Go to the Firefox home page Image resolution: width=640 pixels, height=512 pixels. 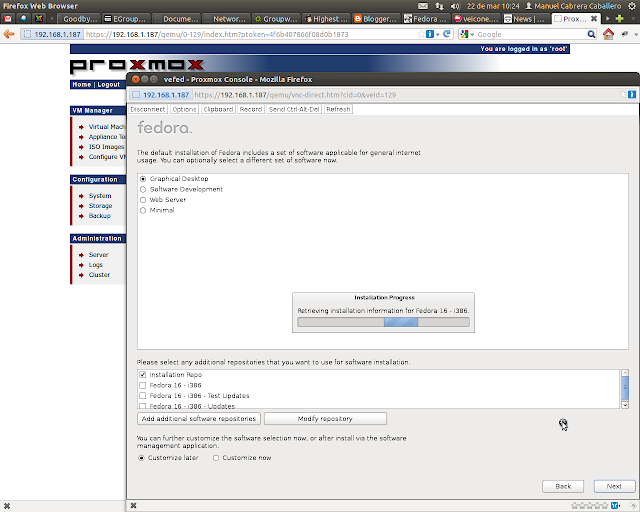point(608,34)
